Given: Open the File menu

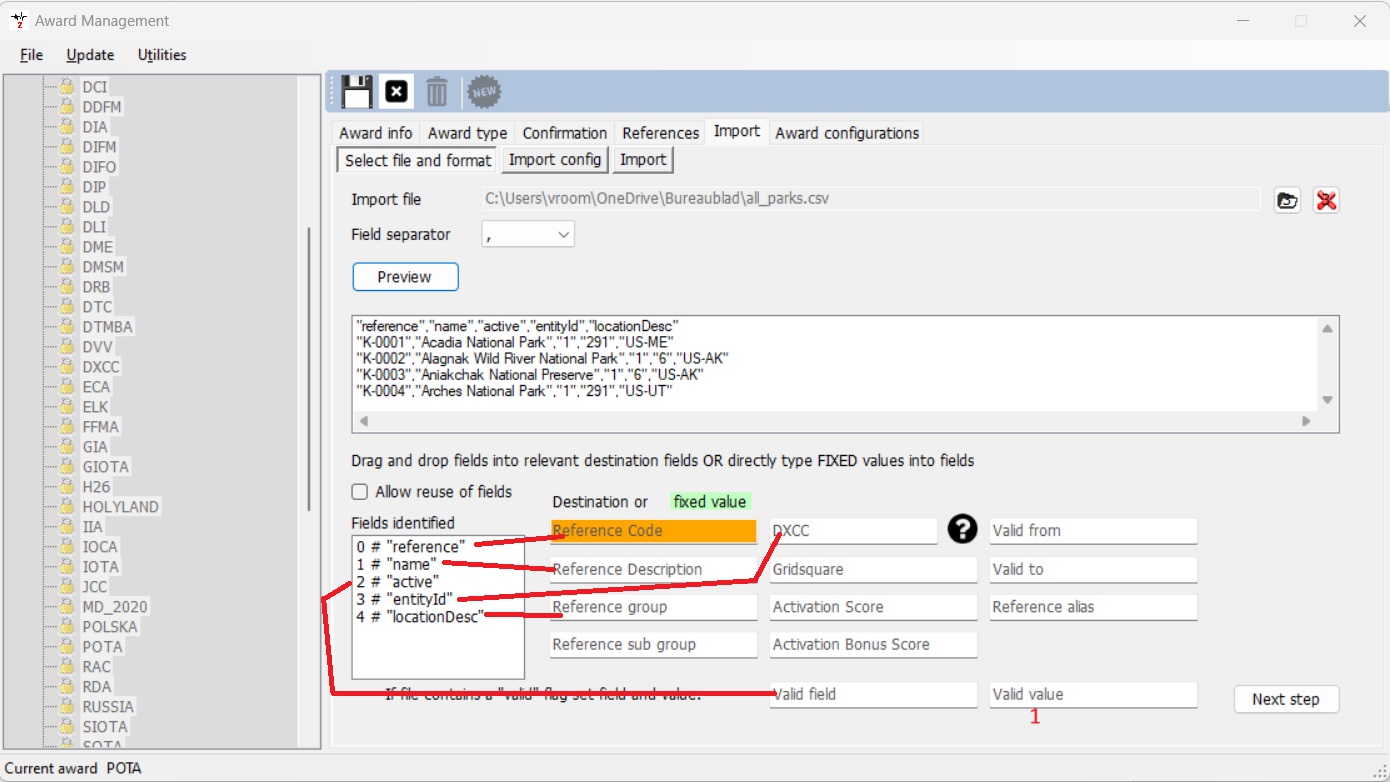Looking at the screenshot, I should [31, 55].
